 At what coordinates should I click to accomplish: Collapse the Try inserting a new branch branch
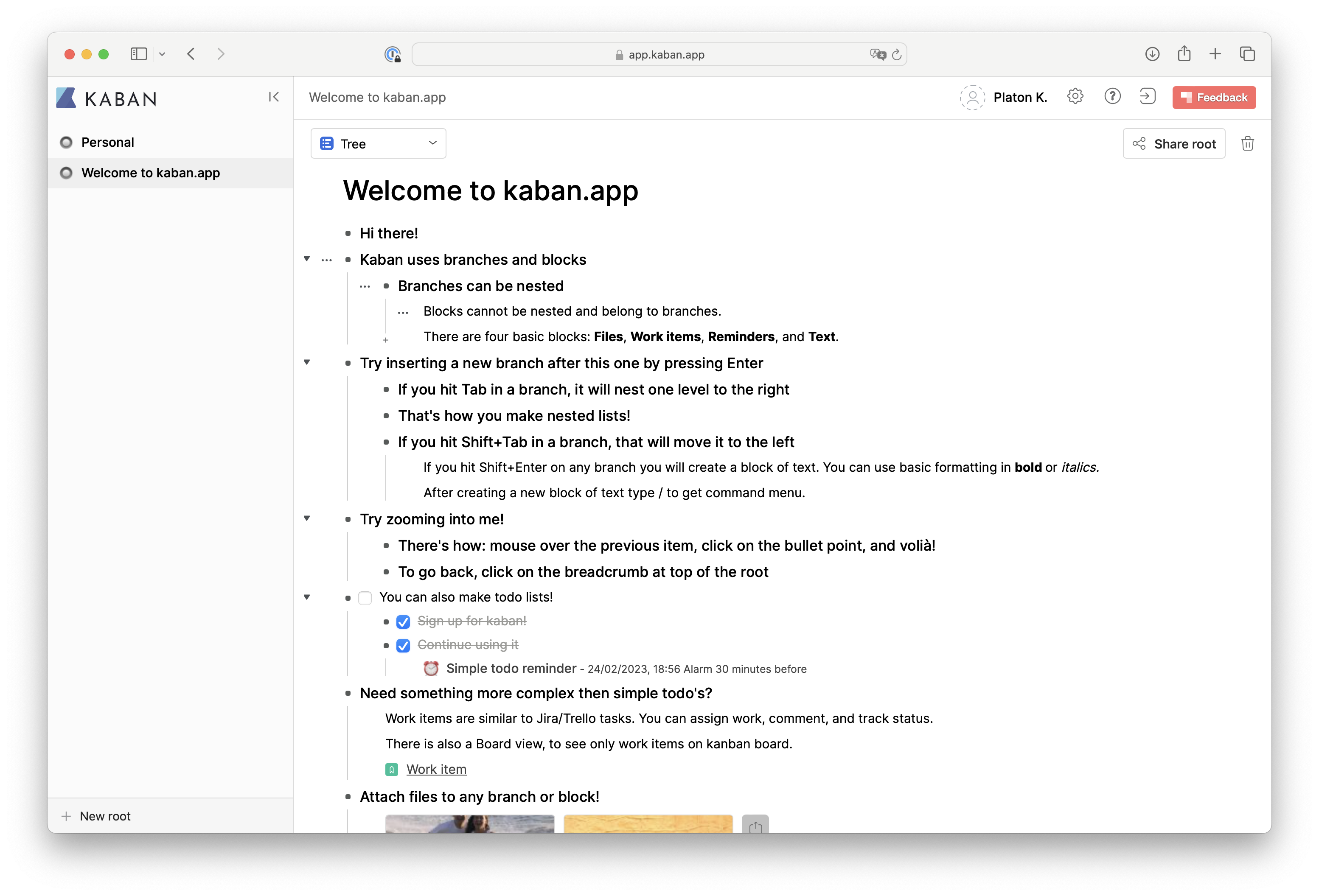point(307,362)
